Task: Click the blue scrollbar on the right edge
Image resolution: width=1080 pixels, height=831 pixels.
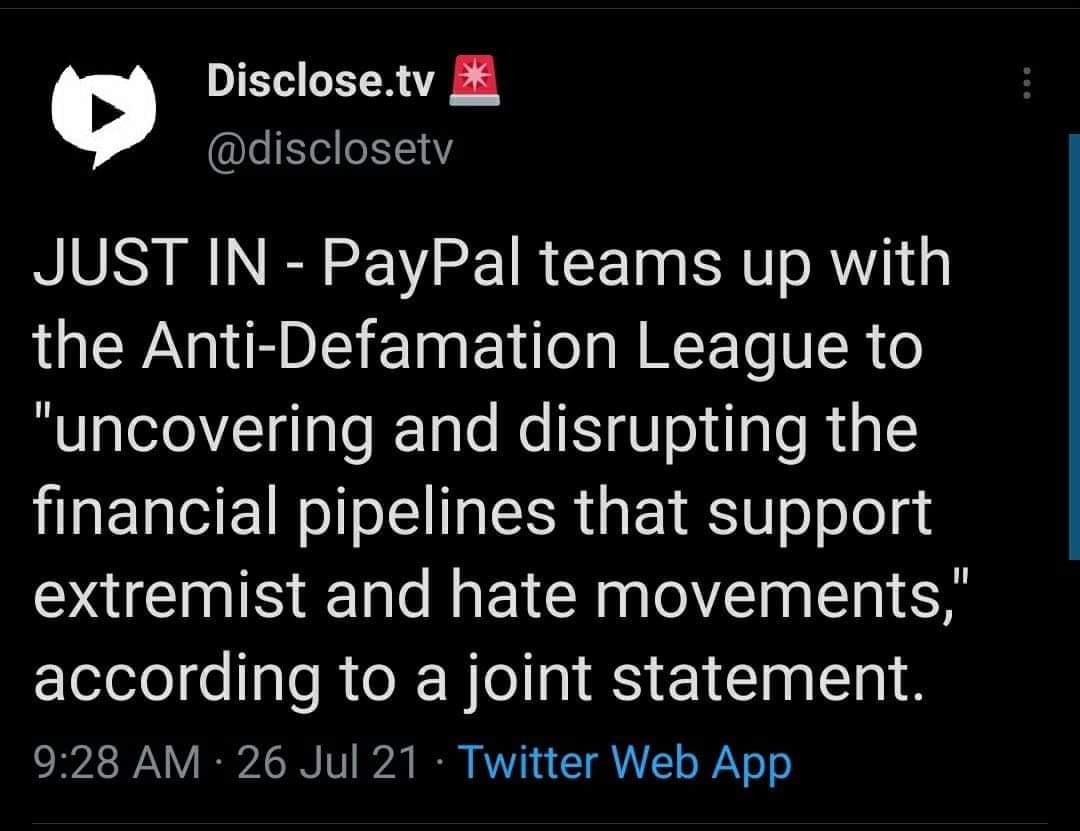Action: [1073, 345]
